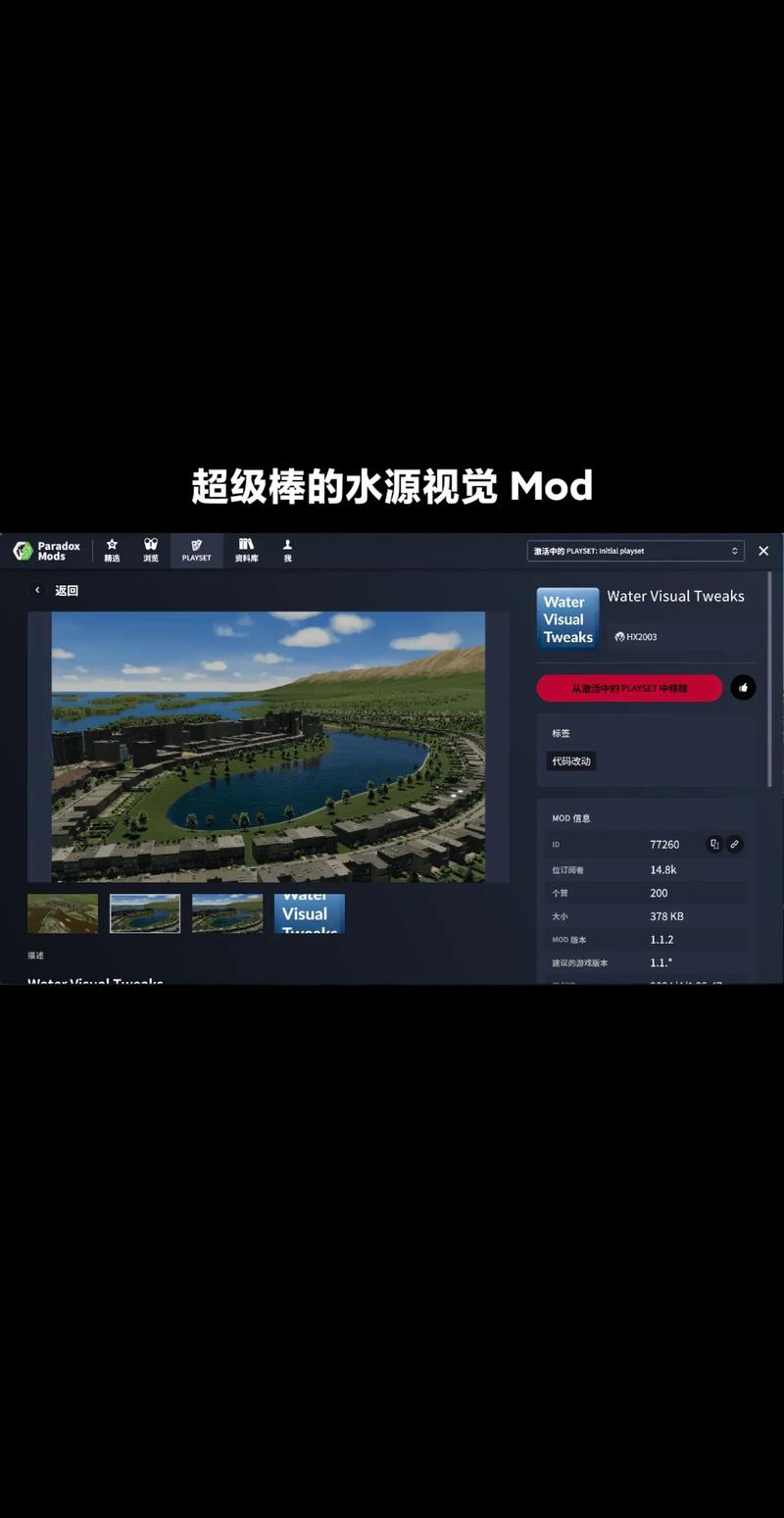Click the link icon next to ID 77260
The height and width of the screenshot is (1518, 784).
pos(735,844)
